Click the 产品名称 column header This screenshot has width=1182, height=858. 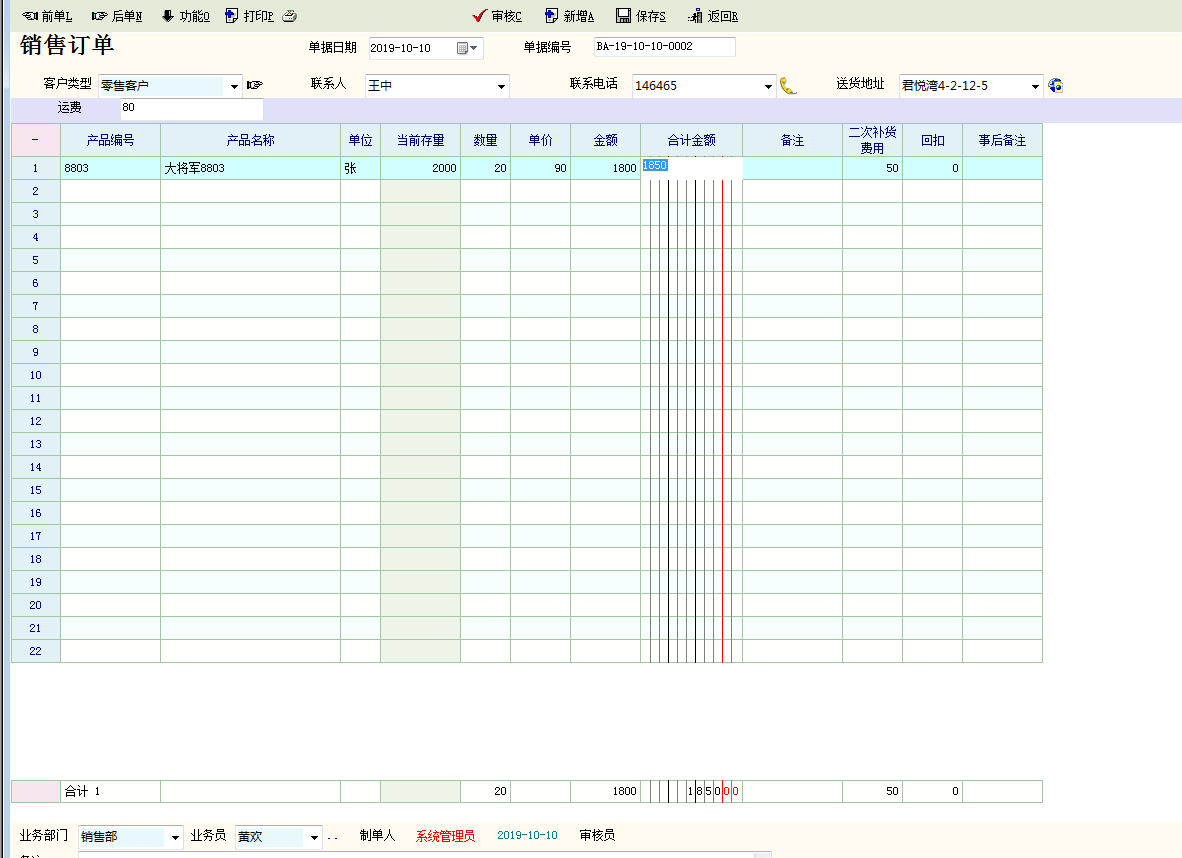(250, 140)
